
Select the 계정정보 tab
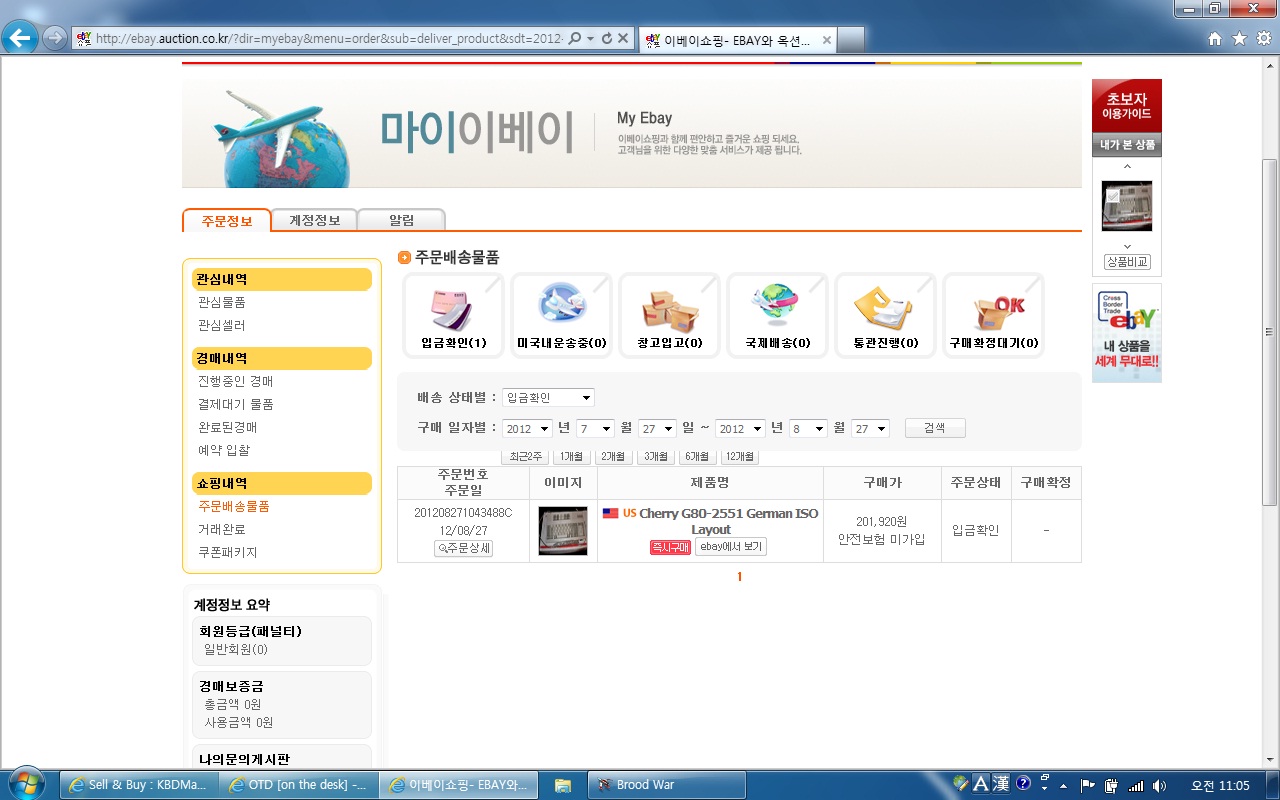click(314, 220)
